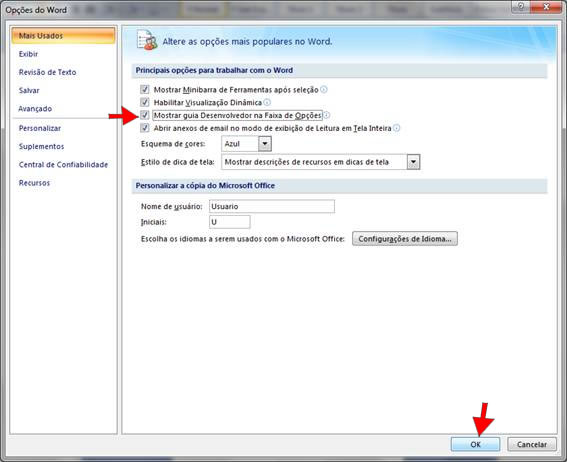
Task: Click the Nome de usuário field
Action: point(272,206)
